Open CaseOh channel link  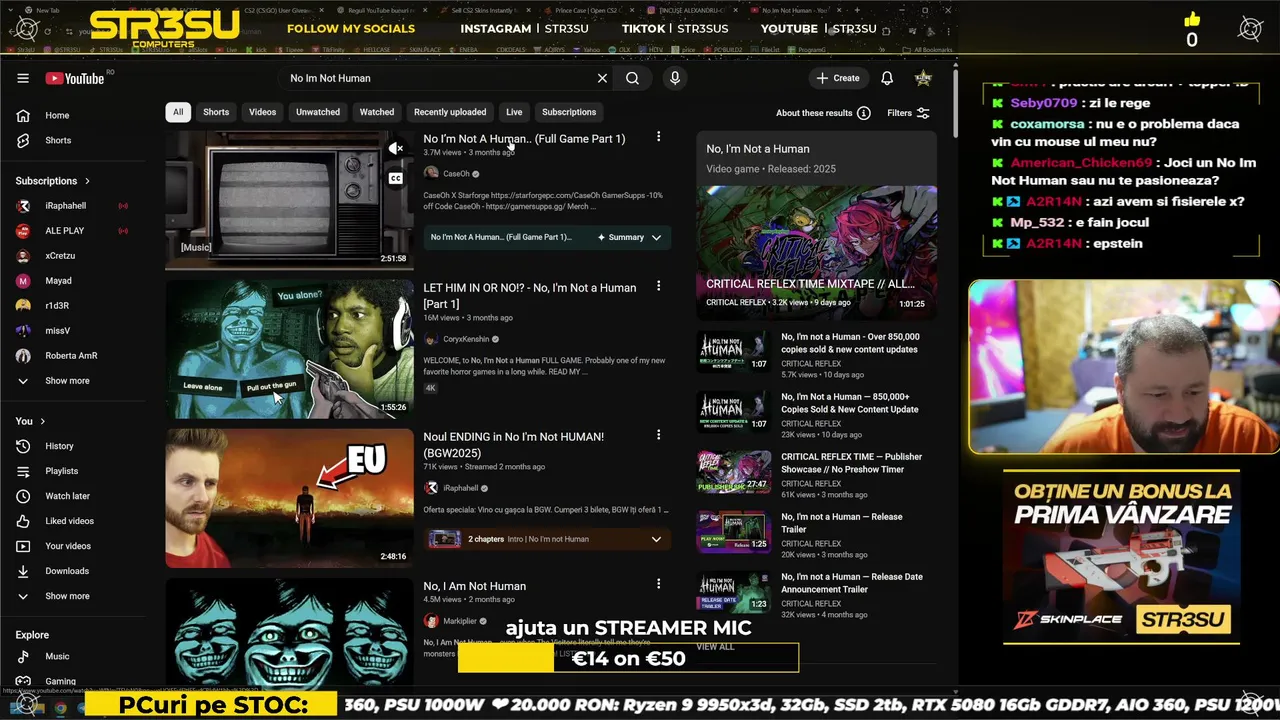456,174
